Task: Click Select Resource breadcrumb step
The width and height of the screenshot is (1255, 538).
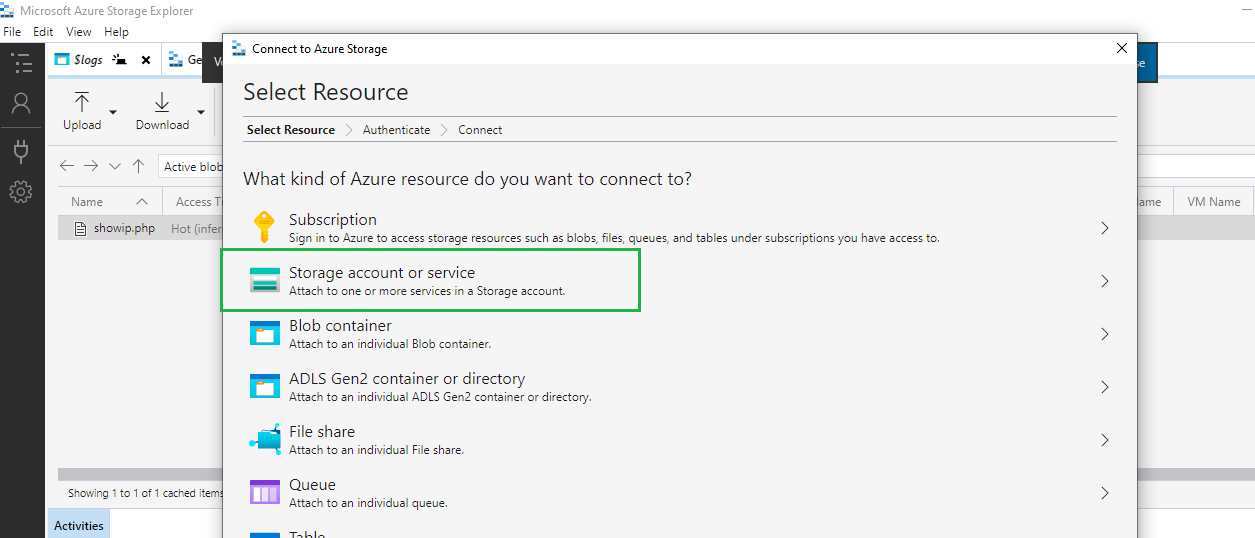Action: coord(291,130)
